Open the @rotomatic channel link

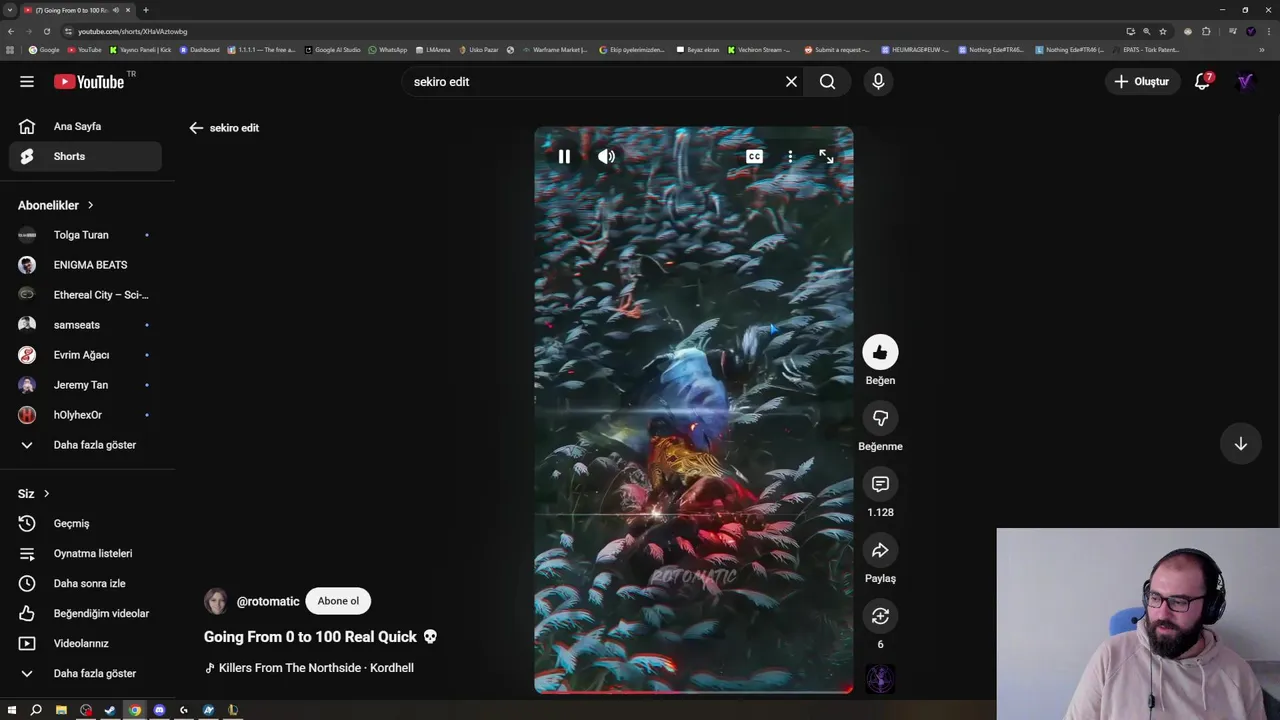click(x=268, y=602)
